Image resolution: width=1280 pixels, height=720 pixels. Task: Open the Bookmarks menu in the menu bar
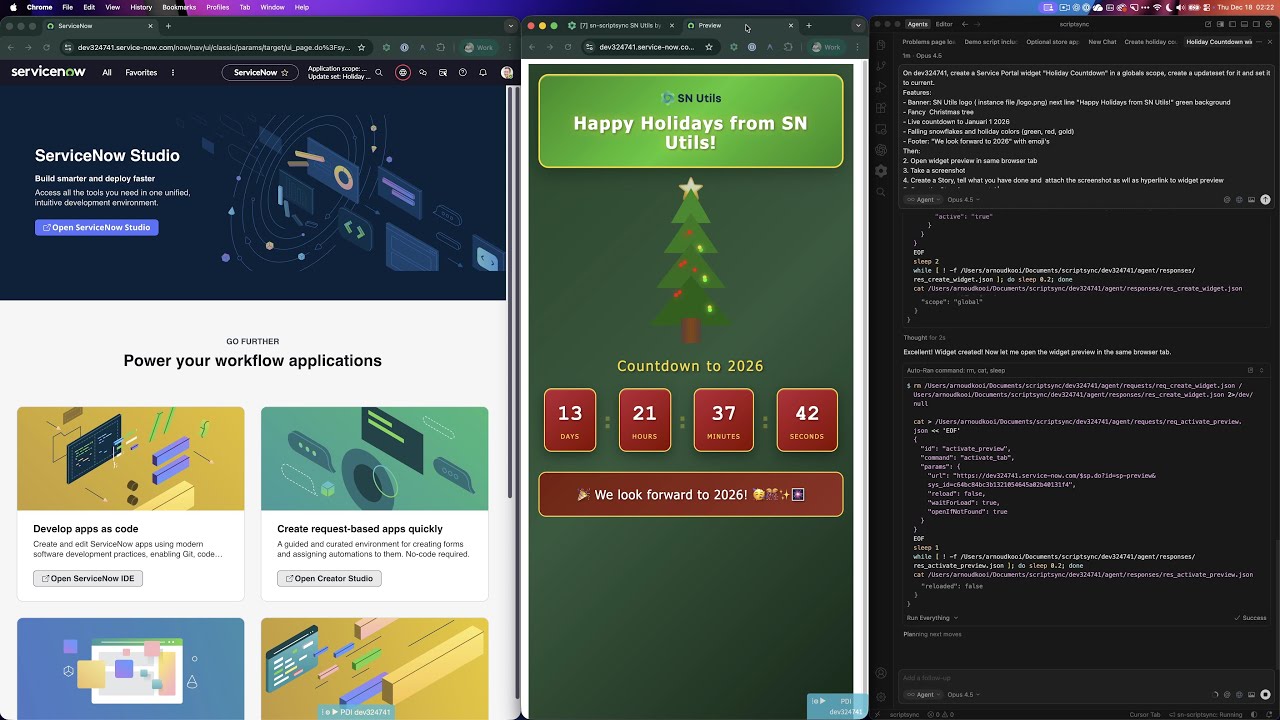tap(179, 7)
